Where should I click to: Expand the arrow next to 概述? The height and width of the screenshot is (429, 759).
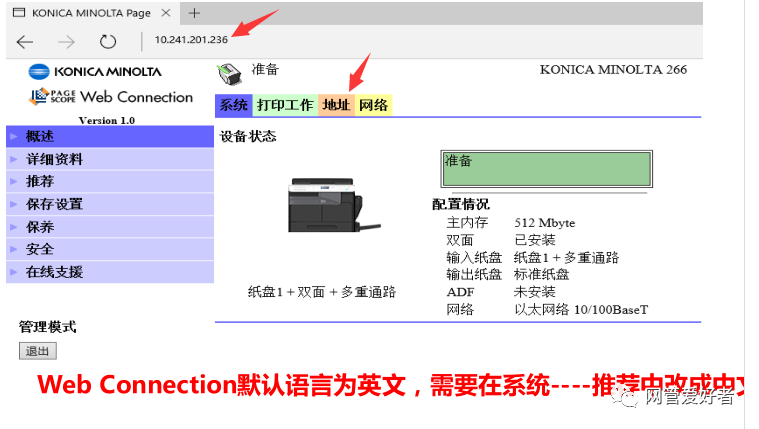[x=14, y=137]
